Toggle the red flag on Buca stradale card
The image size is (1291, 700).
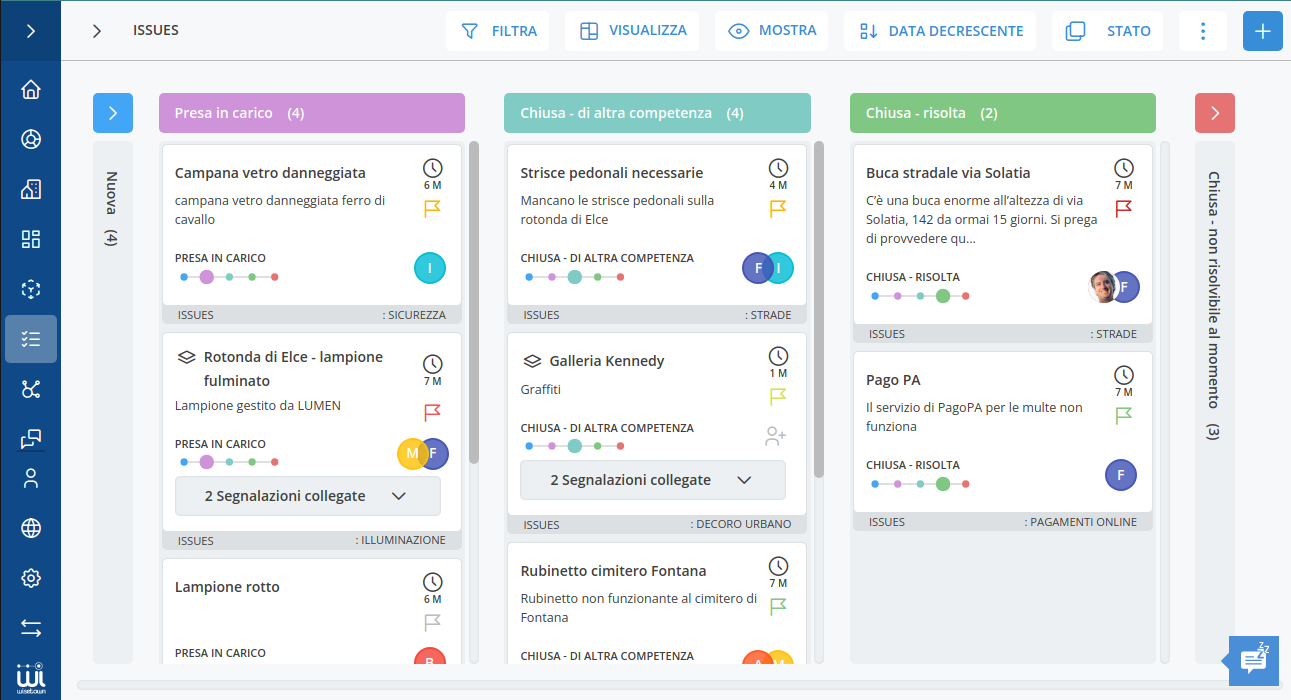tap(1124, 208)
